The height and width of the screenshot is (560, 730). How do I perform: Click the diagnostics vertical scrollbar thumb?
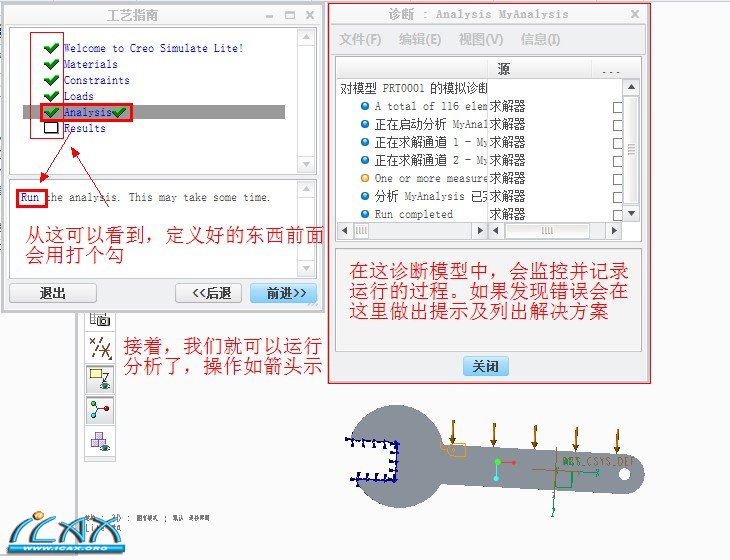pos(631,149)
